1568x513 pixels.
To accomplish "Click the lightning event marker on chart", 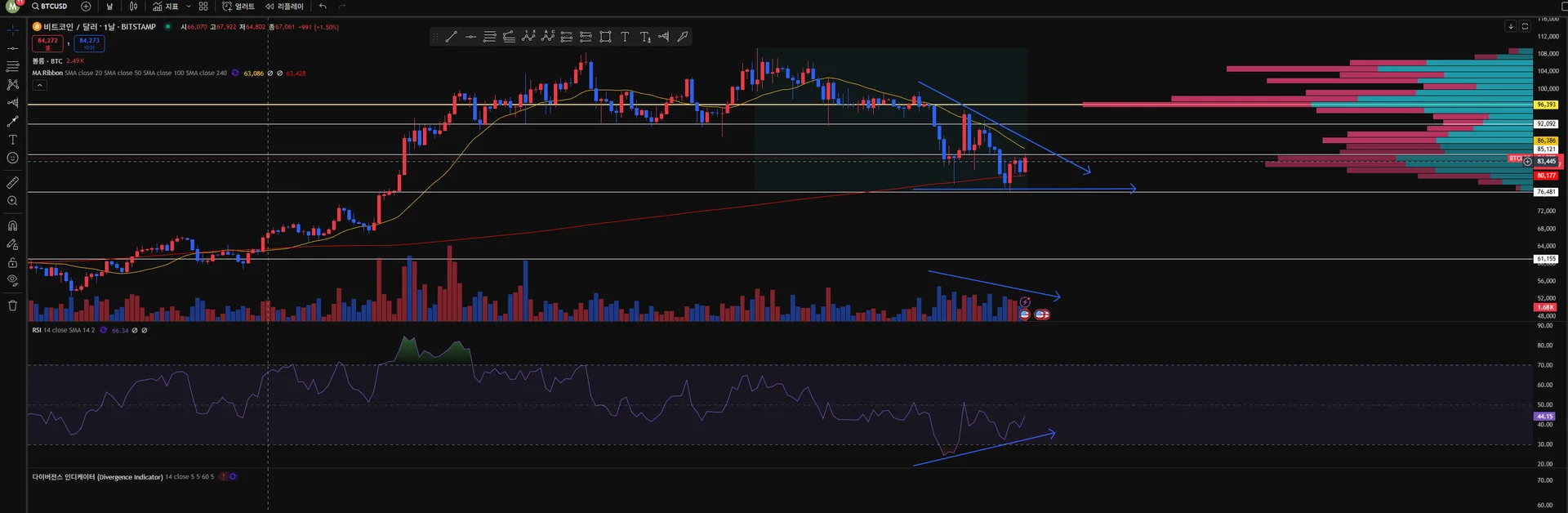I will (1025, 302).
